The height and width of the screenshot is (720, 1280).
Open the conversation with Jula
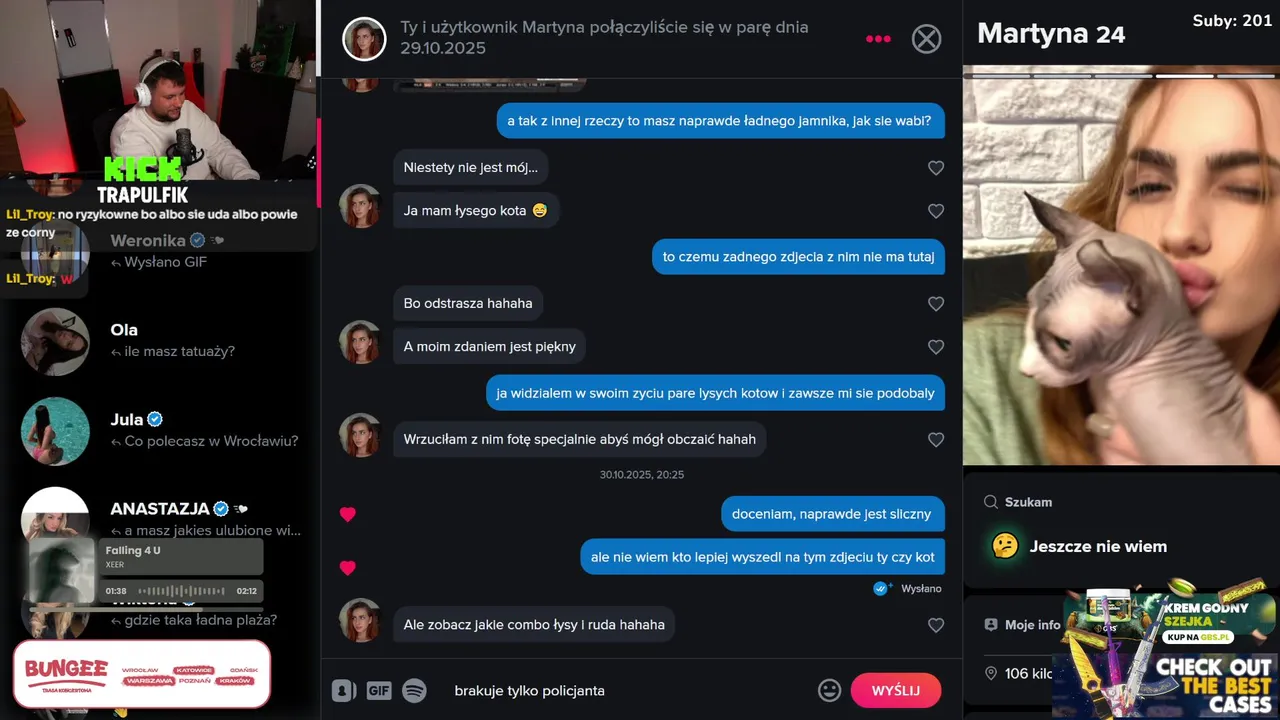(x=160, y=431)
